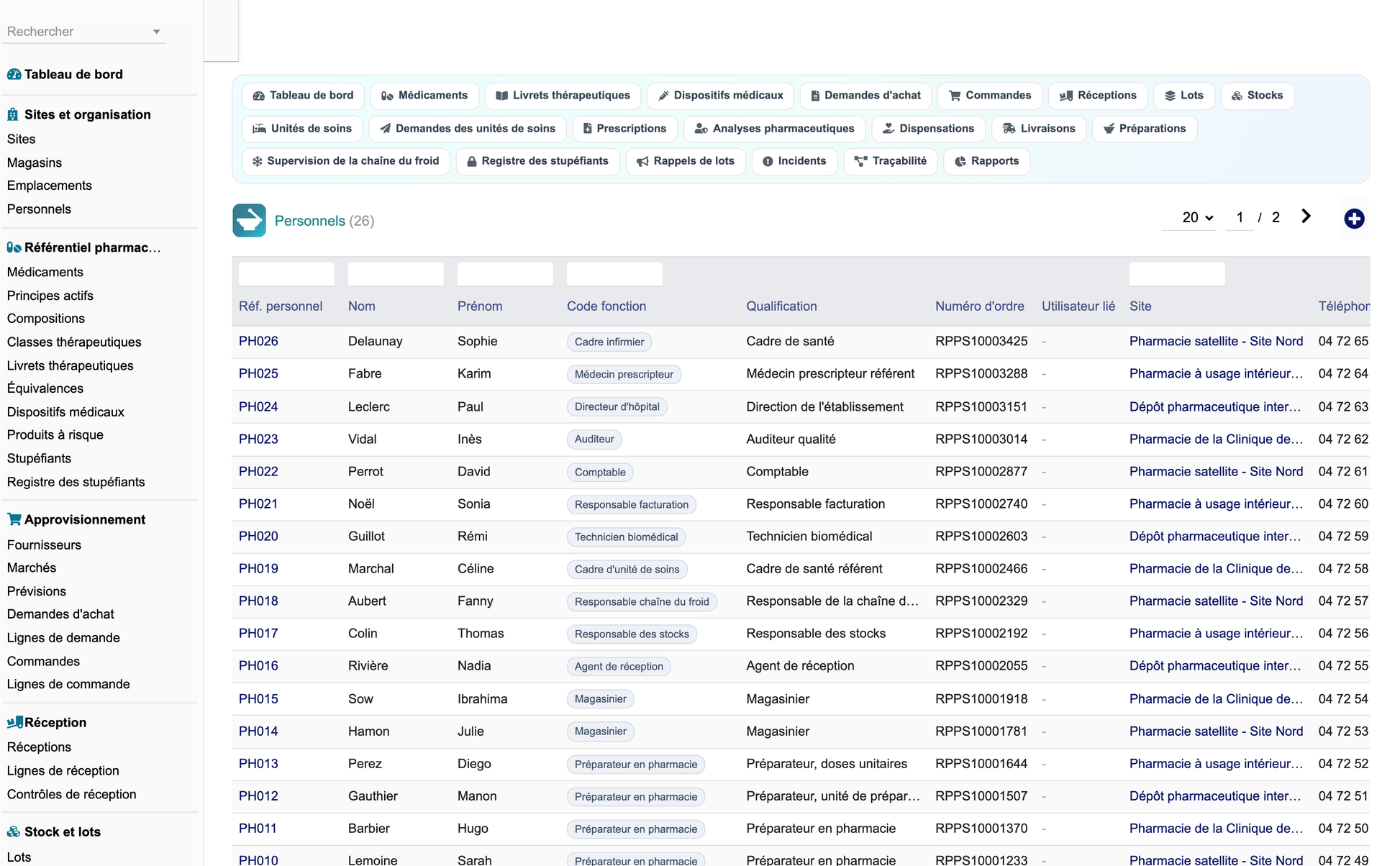Click Médecin prescripteur badge for Fabre
Image resolution: width=1400 pixels, height=866 pixels.
624,374
